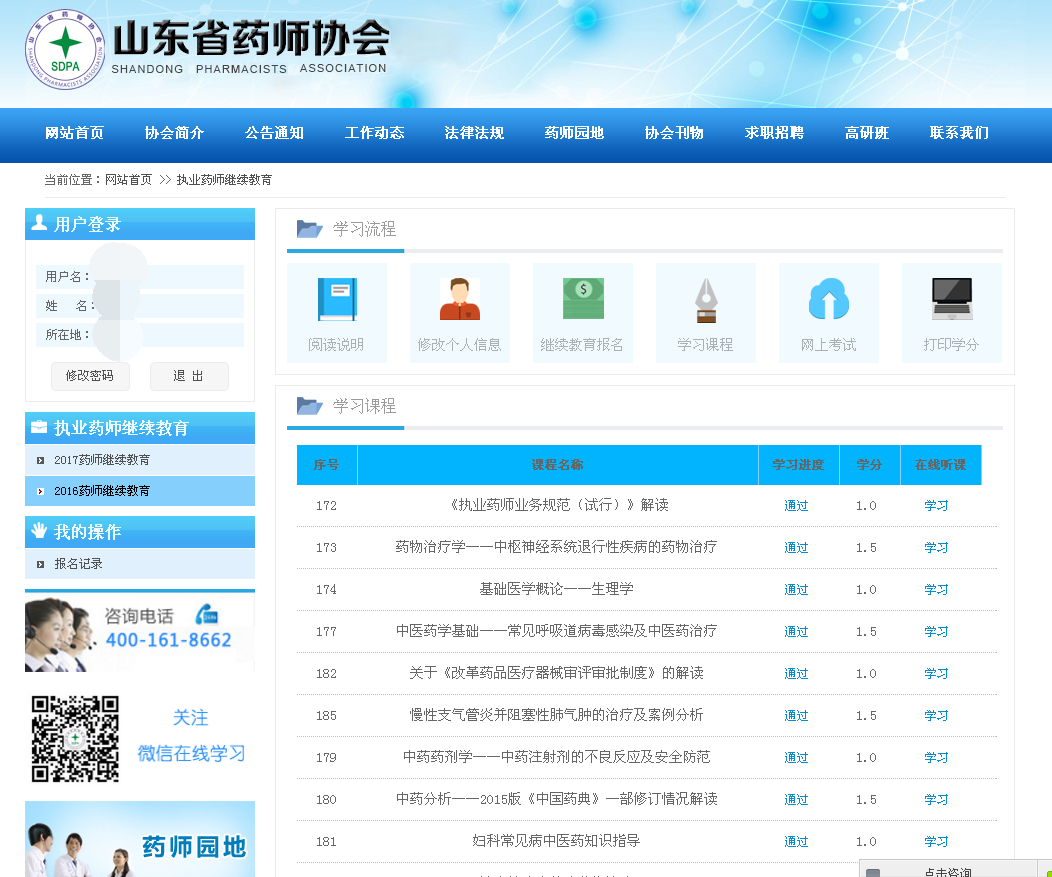
Task: Open 修改个人信息 person icon
Action: [459, 300]
